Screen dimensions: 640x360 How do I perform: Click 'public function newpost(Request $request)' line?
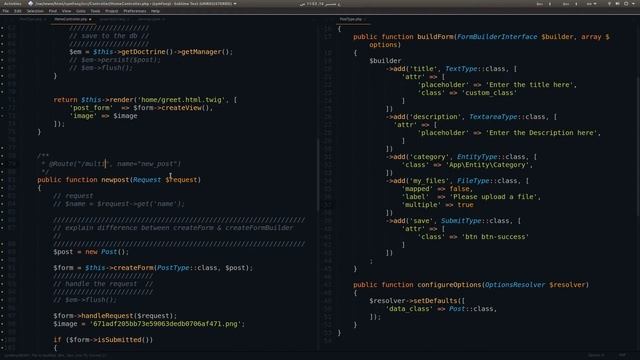(119, 180)
